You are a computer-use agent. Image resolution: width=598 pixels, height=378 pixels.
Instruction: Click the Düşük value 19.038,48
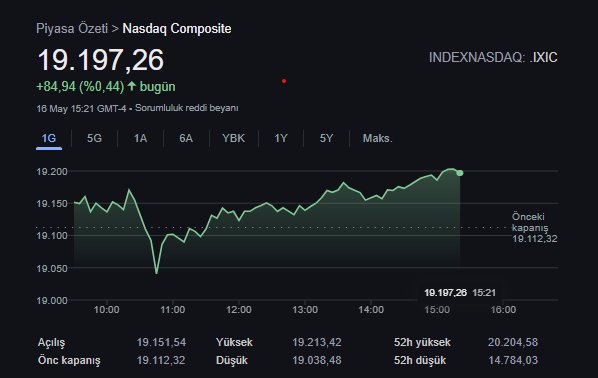click(317, 360)
